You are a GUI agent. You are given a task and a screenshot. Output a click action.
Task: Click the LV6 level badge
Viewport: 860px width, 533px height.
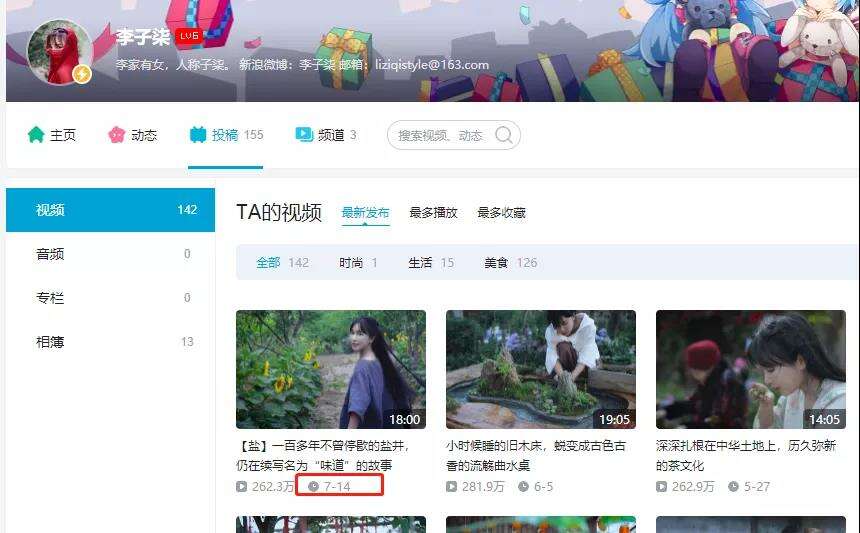point(189,36)
